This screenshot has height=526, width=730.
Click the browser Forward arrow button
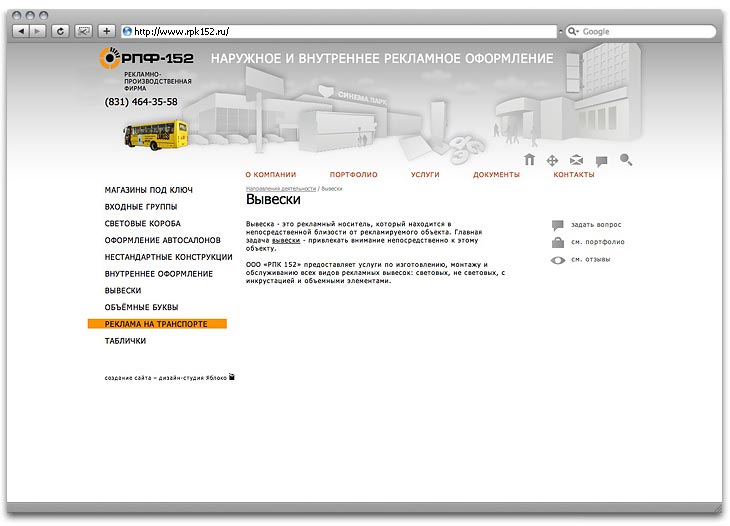tap(37, 31)
